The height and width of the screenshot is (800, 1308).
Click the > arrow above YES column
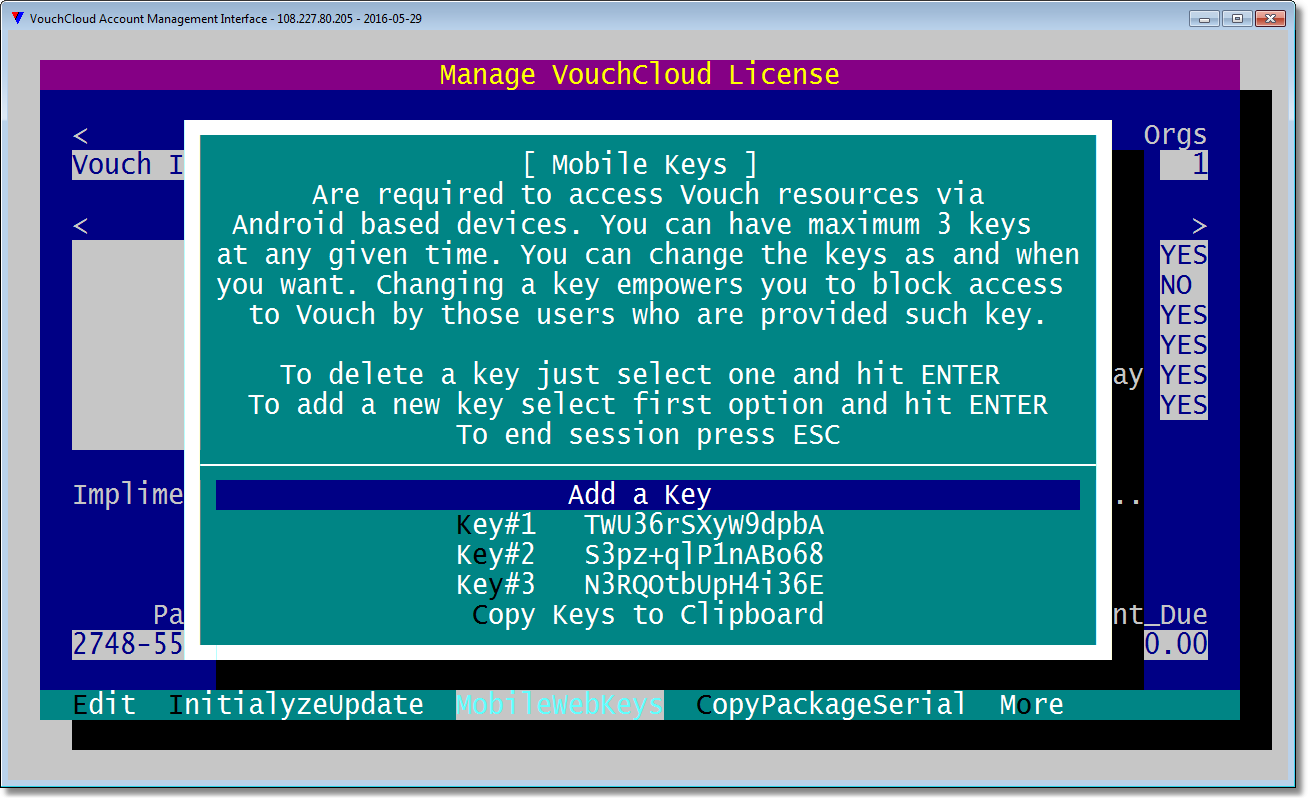(1200, 226)
